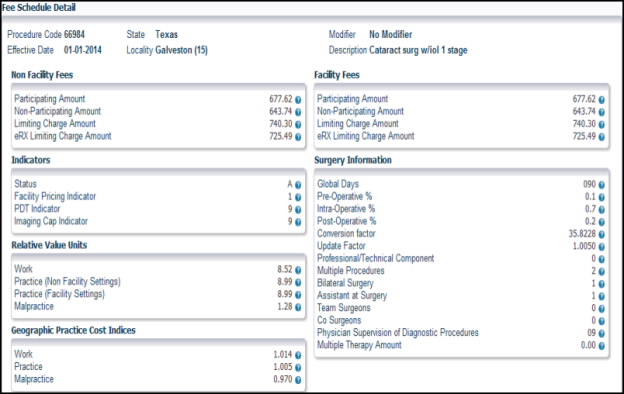Open help icon beside PDT Indicator

[298, 210]
